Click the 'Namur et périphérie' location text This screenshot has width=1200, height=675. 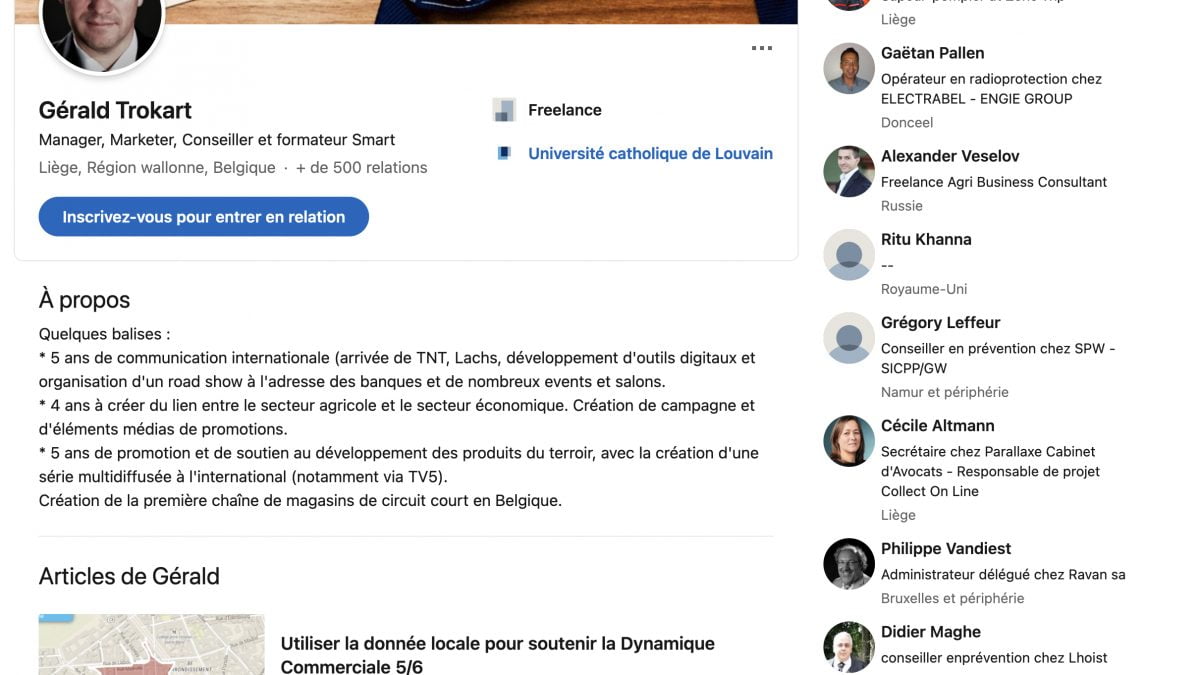click(x=945, y=392)
